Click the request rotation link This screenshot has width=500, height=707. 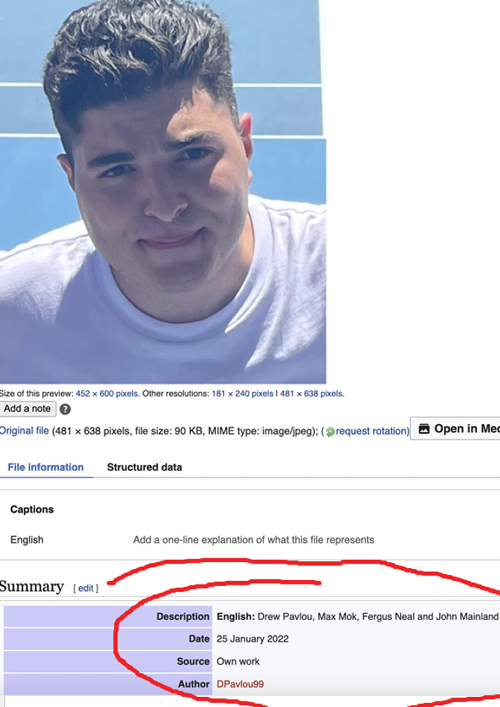[x=372, y=431]
